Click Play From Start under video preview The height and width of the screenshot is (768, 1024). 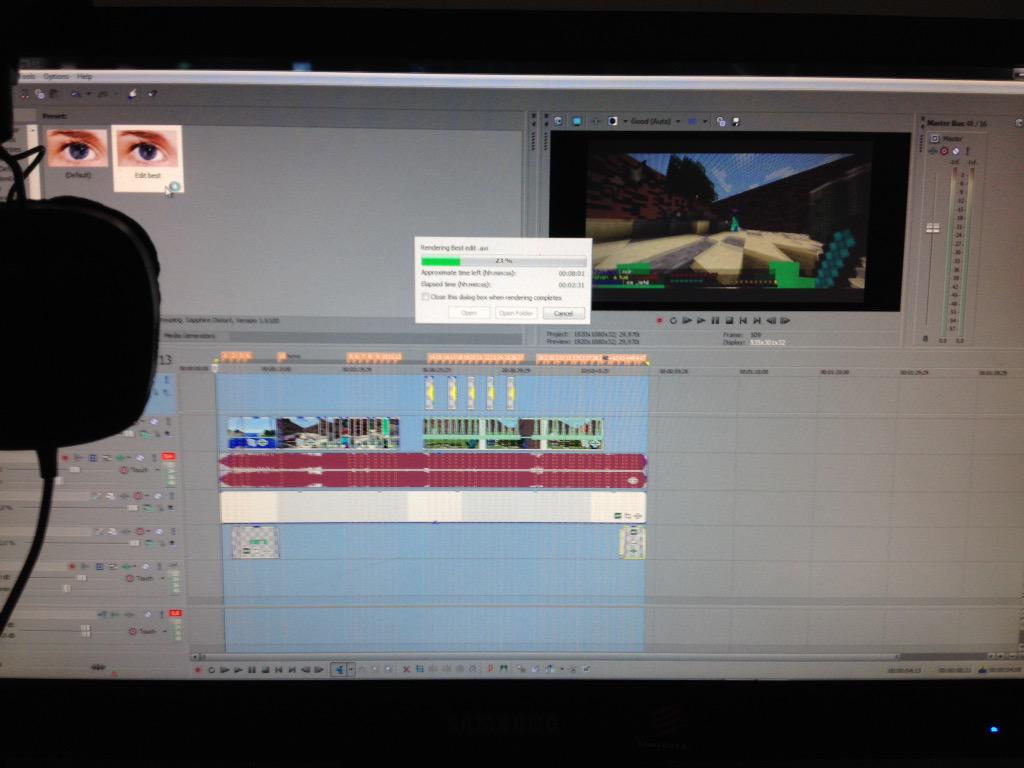tap(687, 321)
